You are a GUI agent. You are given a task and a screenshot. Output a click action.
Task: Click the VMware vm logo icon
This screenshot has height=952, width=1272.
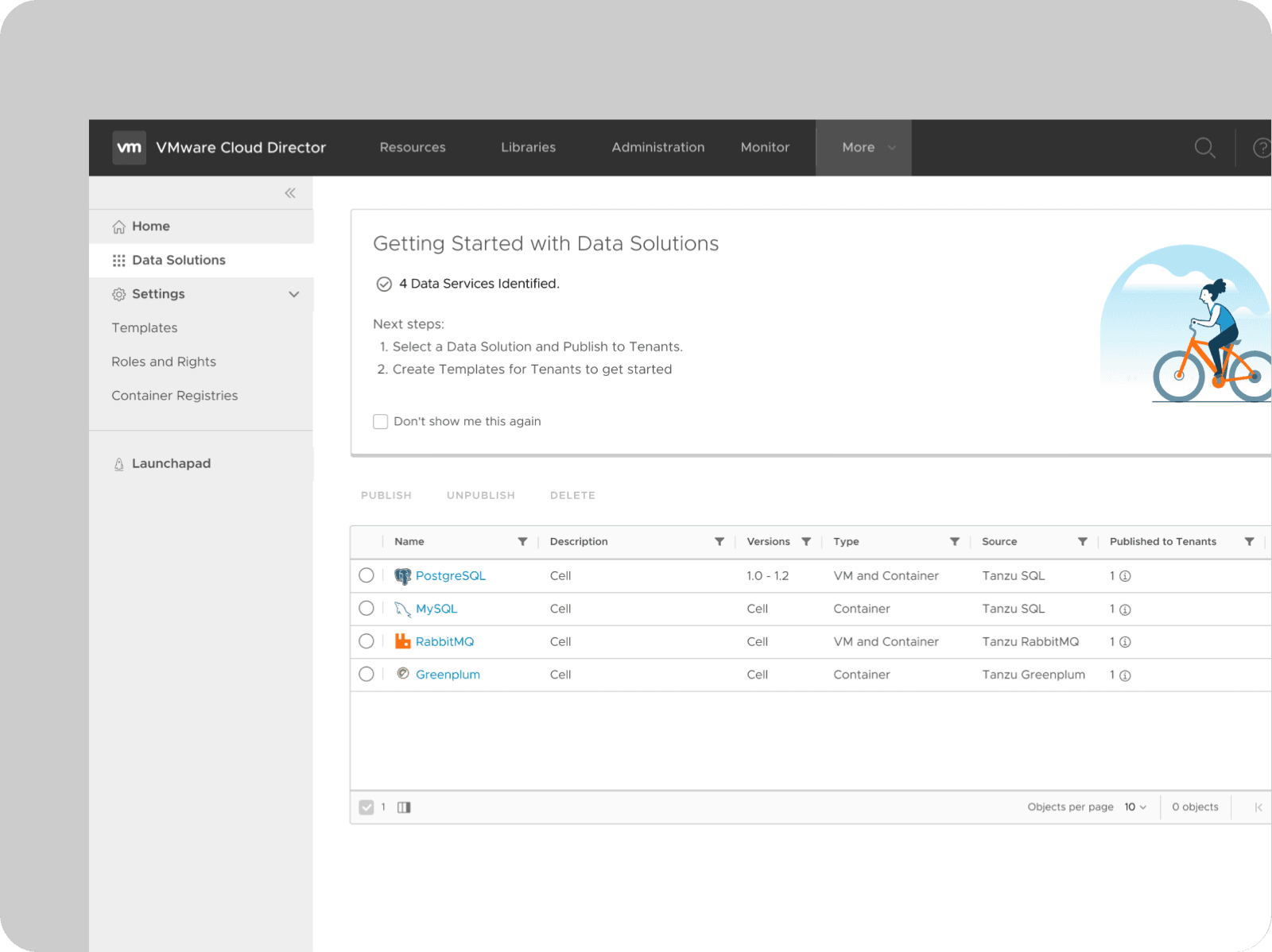point(129,148)
